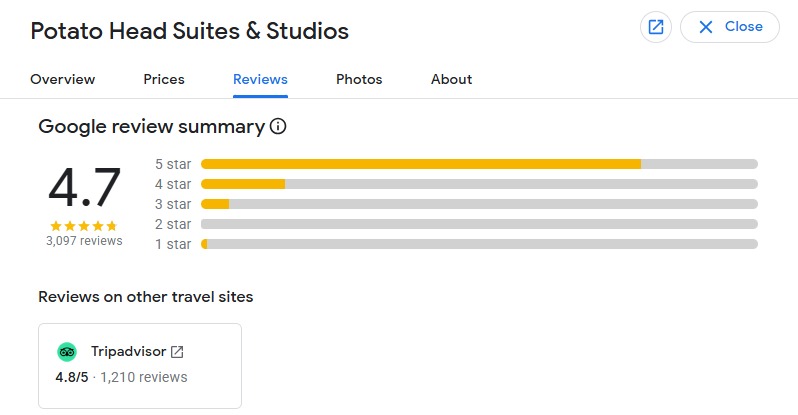Select the Reviews tab
798x415 pixels.
[260, 79]
